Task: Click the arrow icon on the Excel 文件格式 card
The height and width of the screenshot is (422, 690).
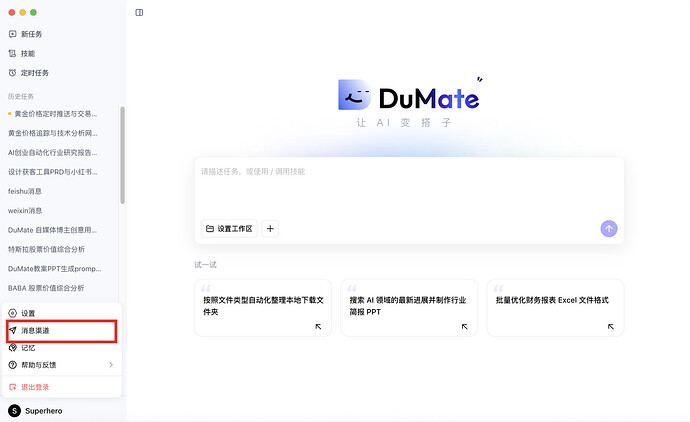Action: 611,327
